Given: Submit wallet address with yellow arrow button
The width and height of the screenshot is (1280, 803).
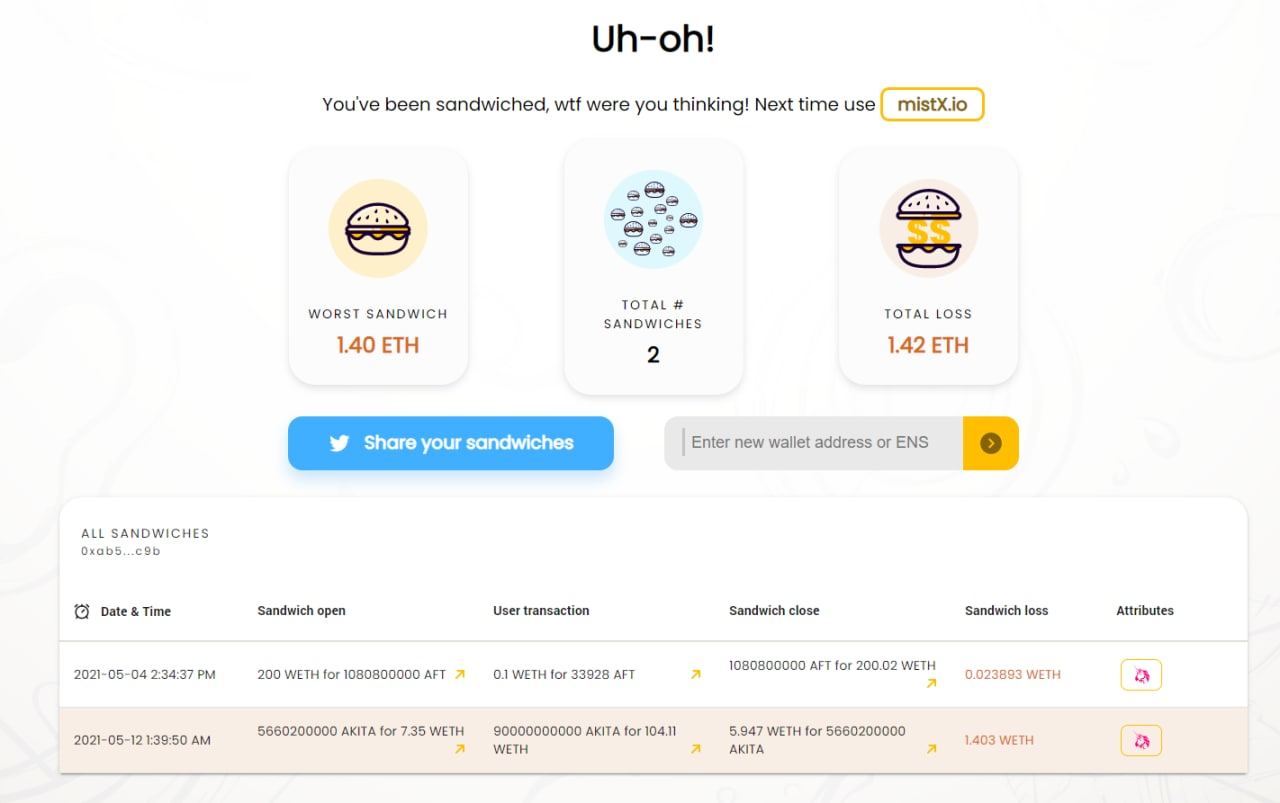Looking at the screenshot, I should (x=990, y=443).
